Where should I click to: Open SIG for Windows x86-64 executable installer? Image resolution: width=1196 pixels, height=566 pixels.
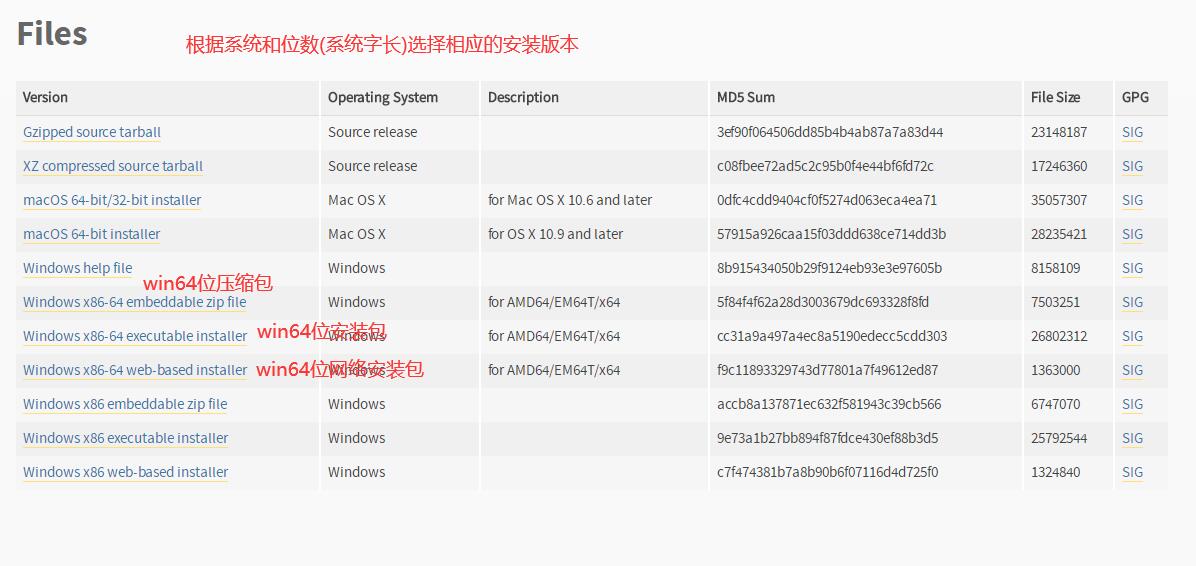1133,336
